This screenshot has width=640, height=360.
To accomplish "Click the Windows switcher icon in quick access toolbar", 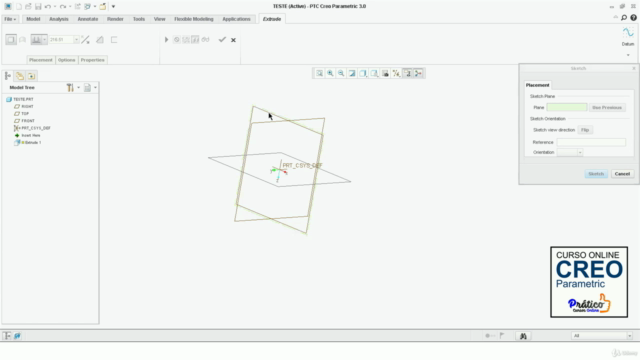I will coord(87,7).
